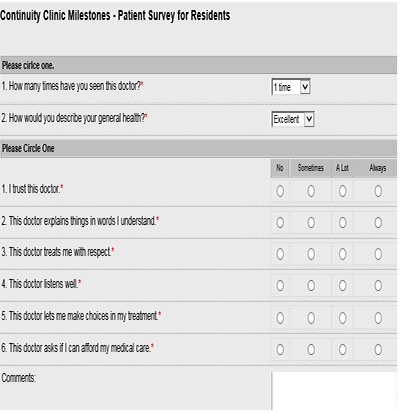Open the '1 time' visits dropdown

[x=291, y=87]
